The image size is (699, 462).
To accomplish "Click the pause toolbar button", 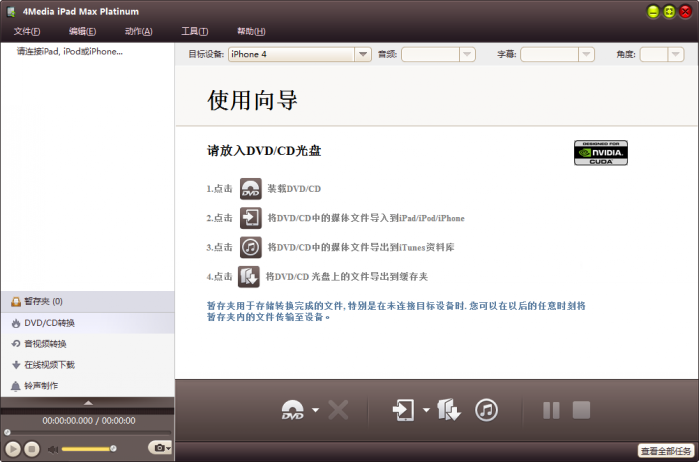I will coord(551,410).
